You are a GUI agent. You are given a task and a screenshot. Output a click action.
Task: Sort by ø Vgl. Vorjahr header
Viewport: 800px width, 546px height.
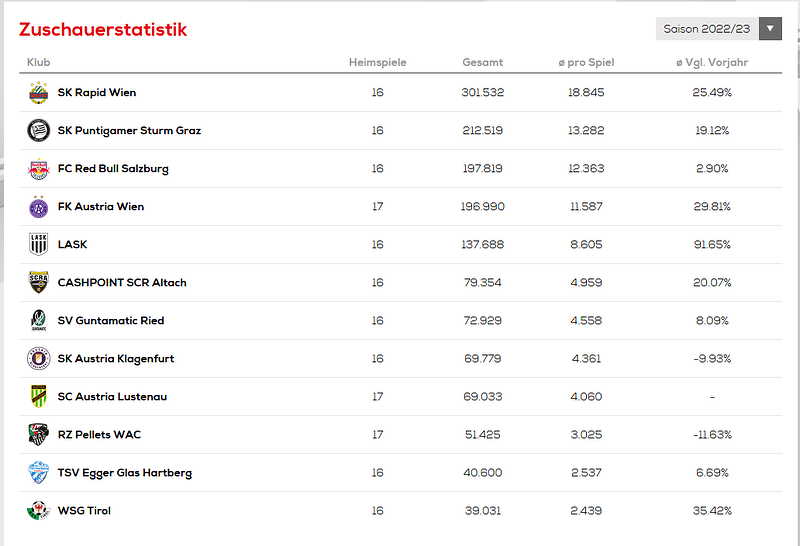(712, 62)
